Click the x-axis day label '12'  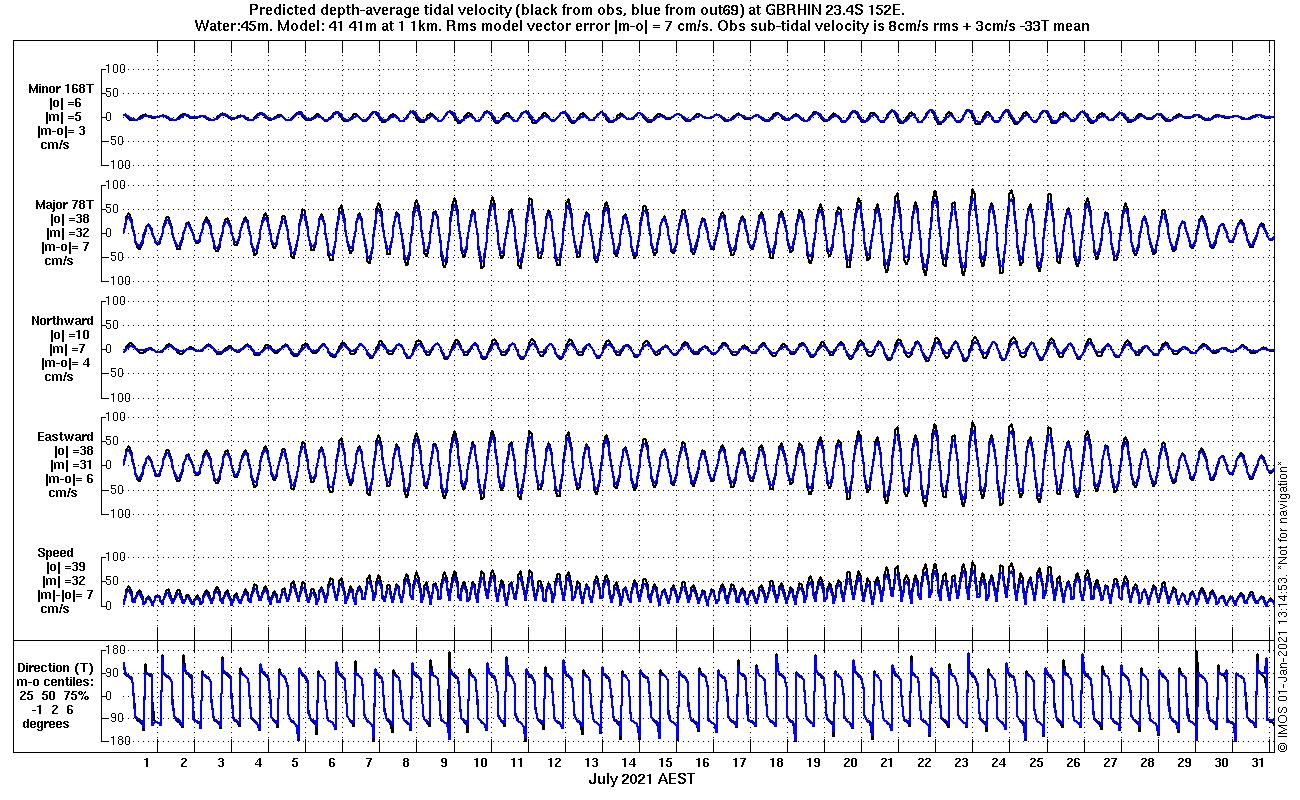[554, 762]
